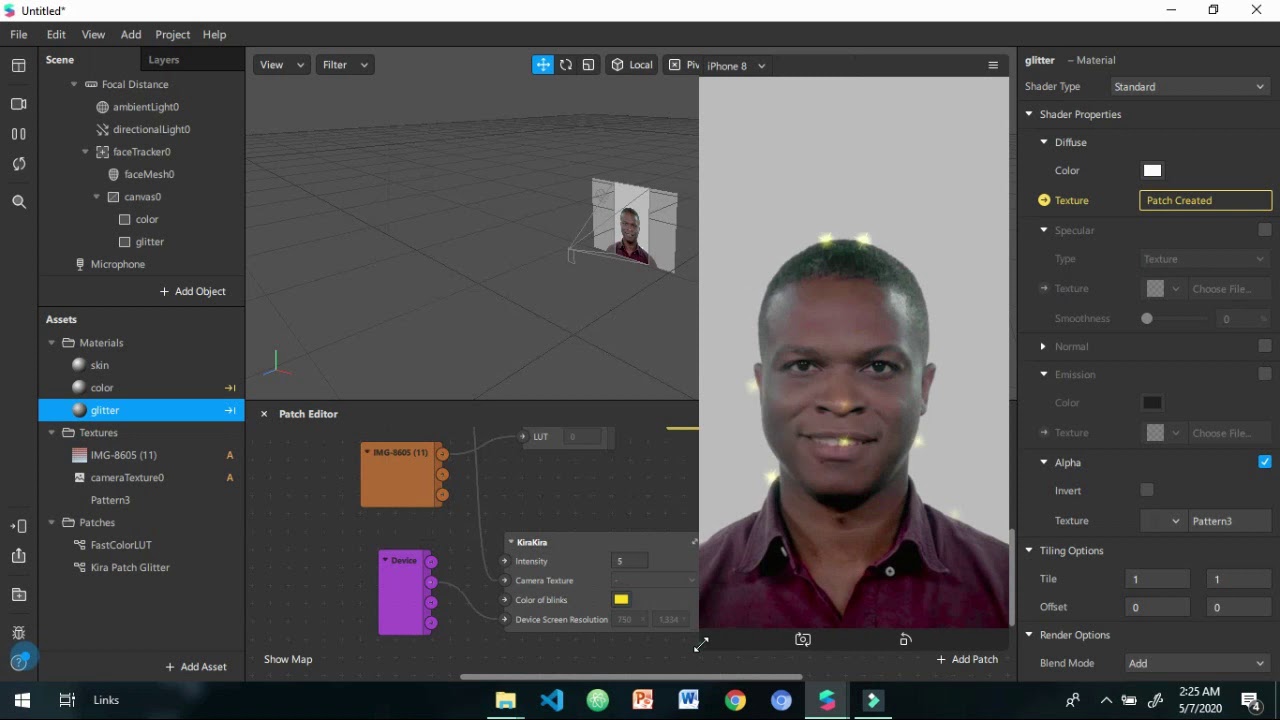
Task: Collapse the faceTracker0 tree node
Action: (85, 152)
